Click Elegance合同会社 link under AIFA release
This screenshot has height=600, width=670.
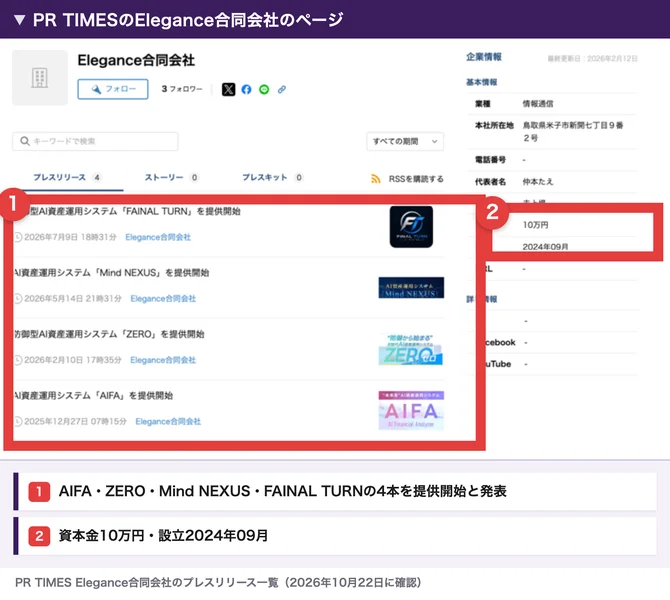tap(168, 422)
